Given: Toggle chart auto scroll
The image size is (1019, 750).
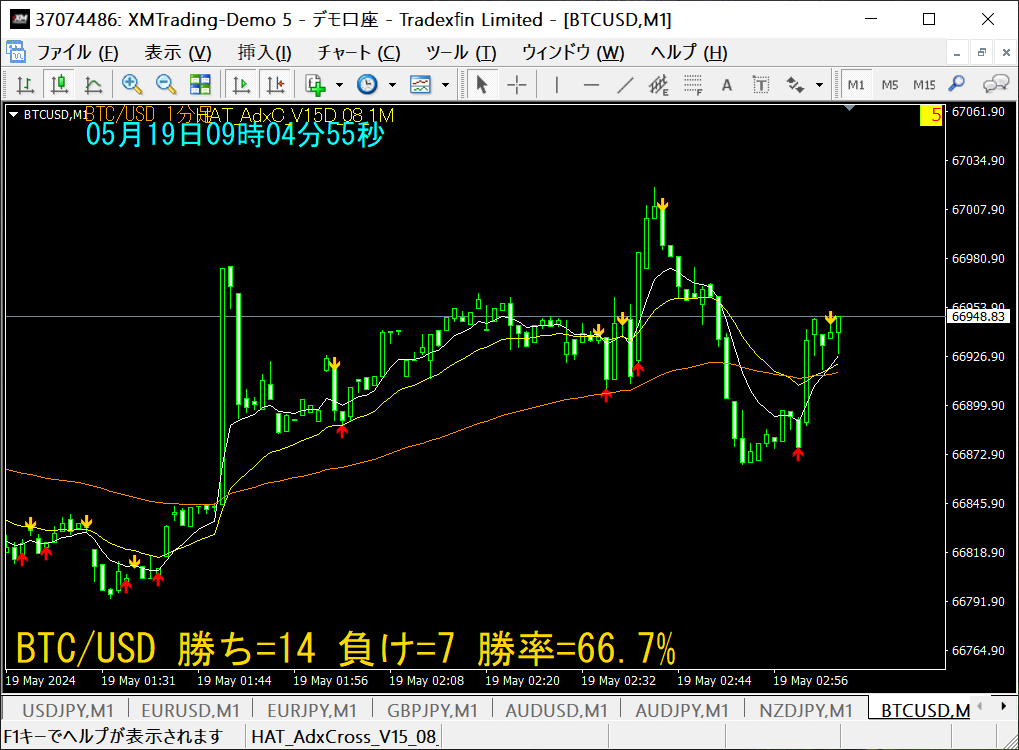Looking at the screenshot, I should [x=242, y=84].
